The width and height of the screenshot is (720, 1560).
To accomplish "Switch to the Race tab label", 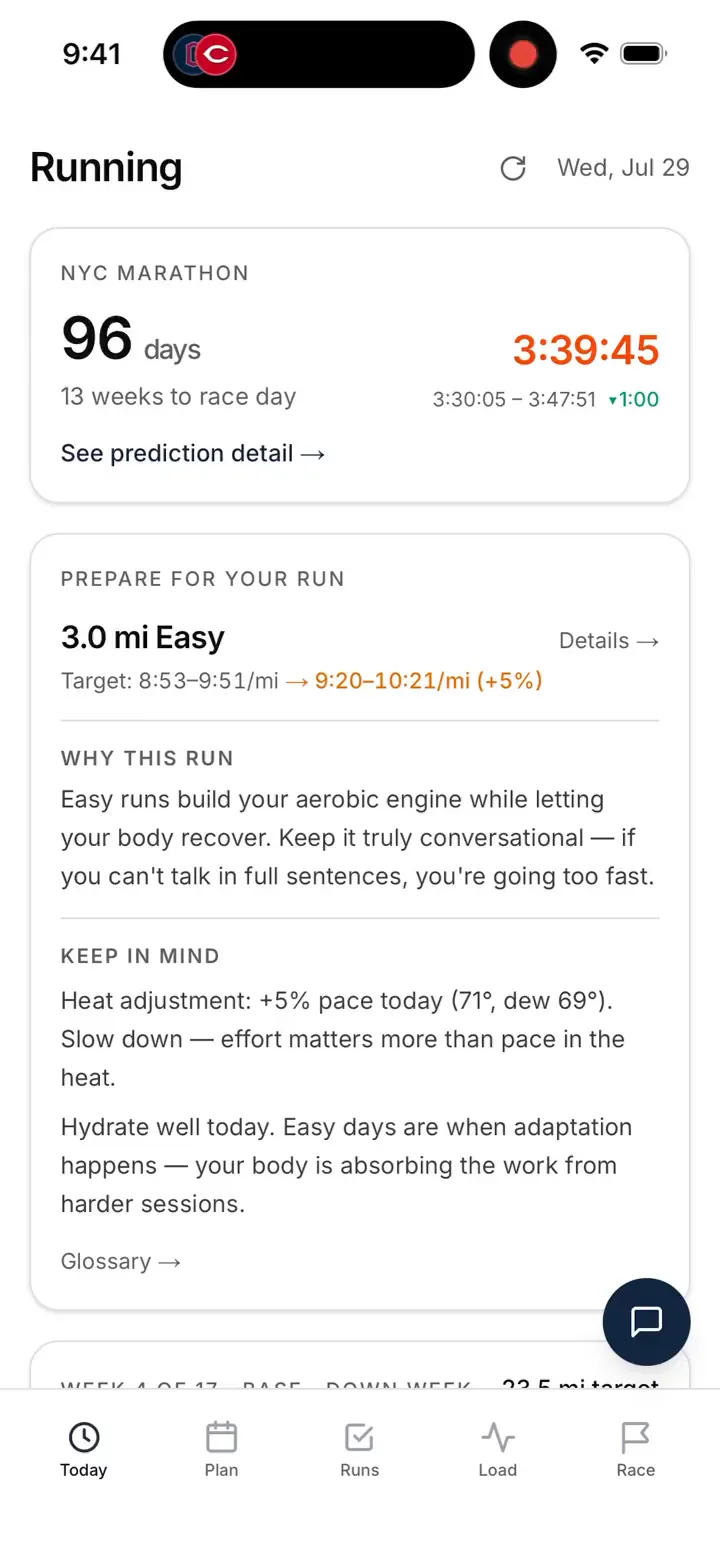I will point(635,1470).
